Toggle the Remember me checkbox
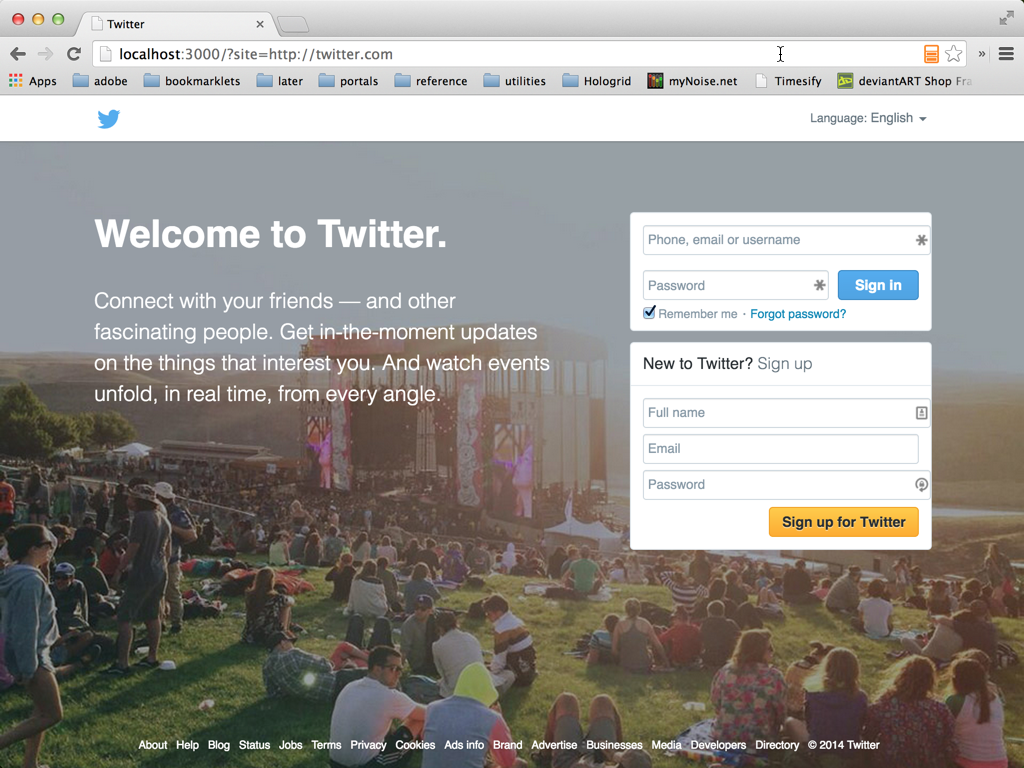Image resolution: width=1024 pixels, height=768 pixels. coord(649,313)
